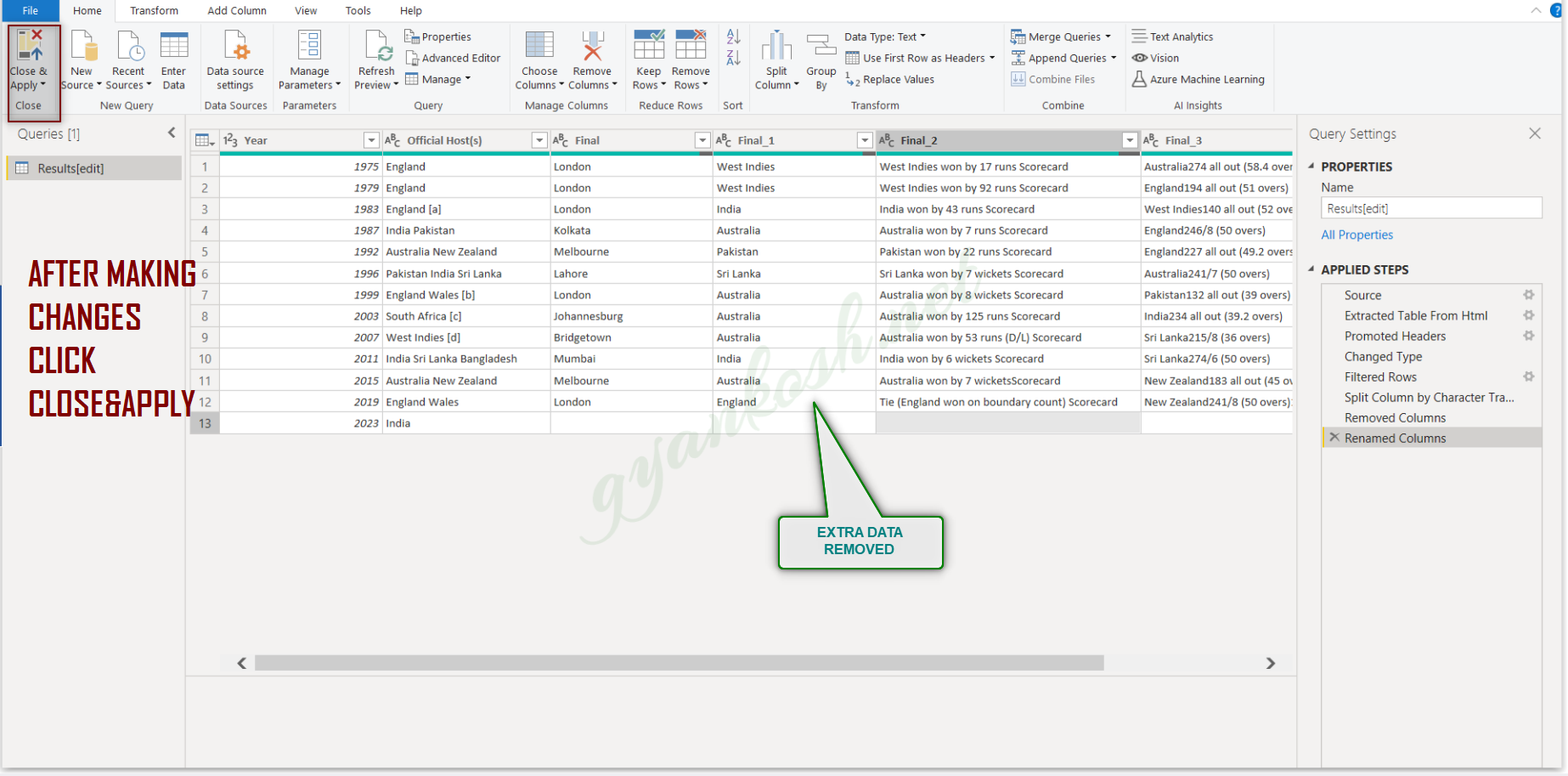The width and height of the screenshot is (1568, 776).
Task: Open Year column filter dropdown
Action: (371, 140)
